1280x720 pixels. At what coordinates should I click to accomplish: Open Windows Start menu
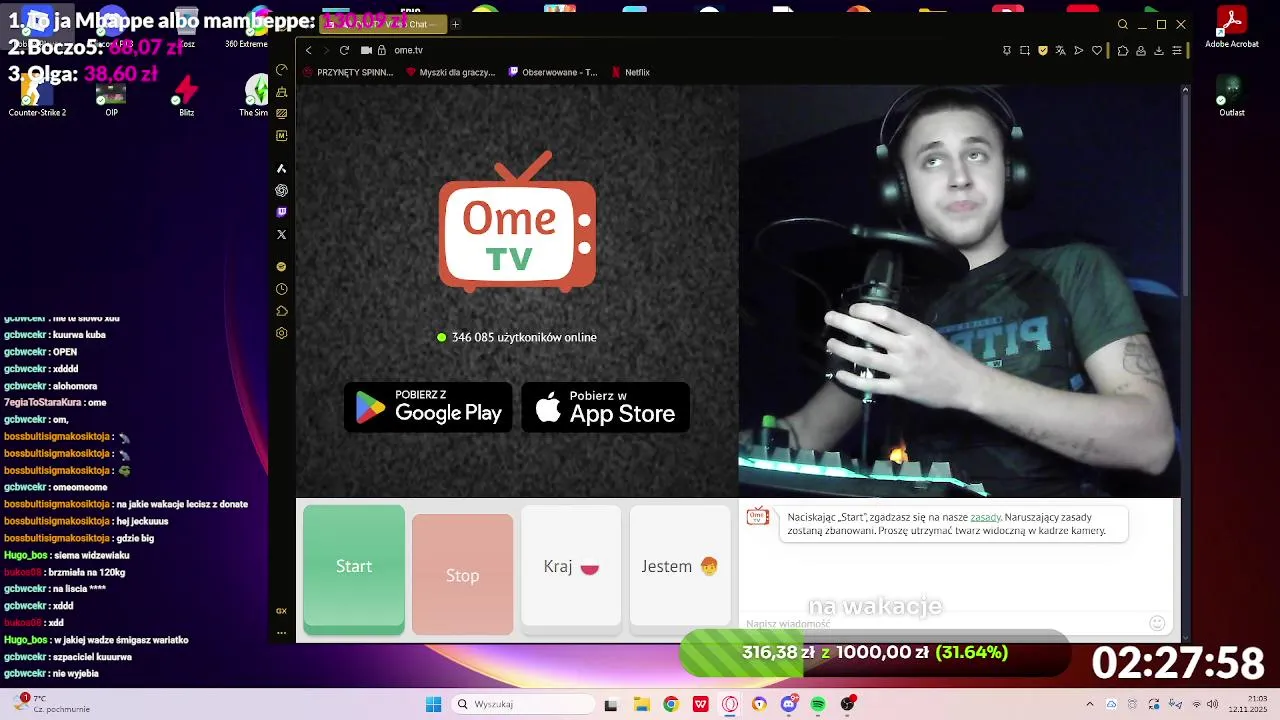(x=433, y=704)
